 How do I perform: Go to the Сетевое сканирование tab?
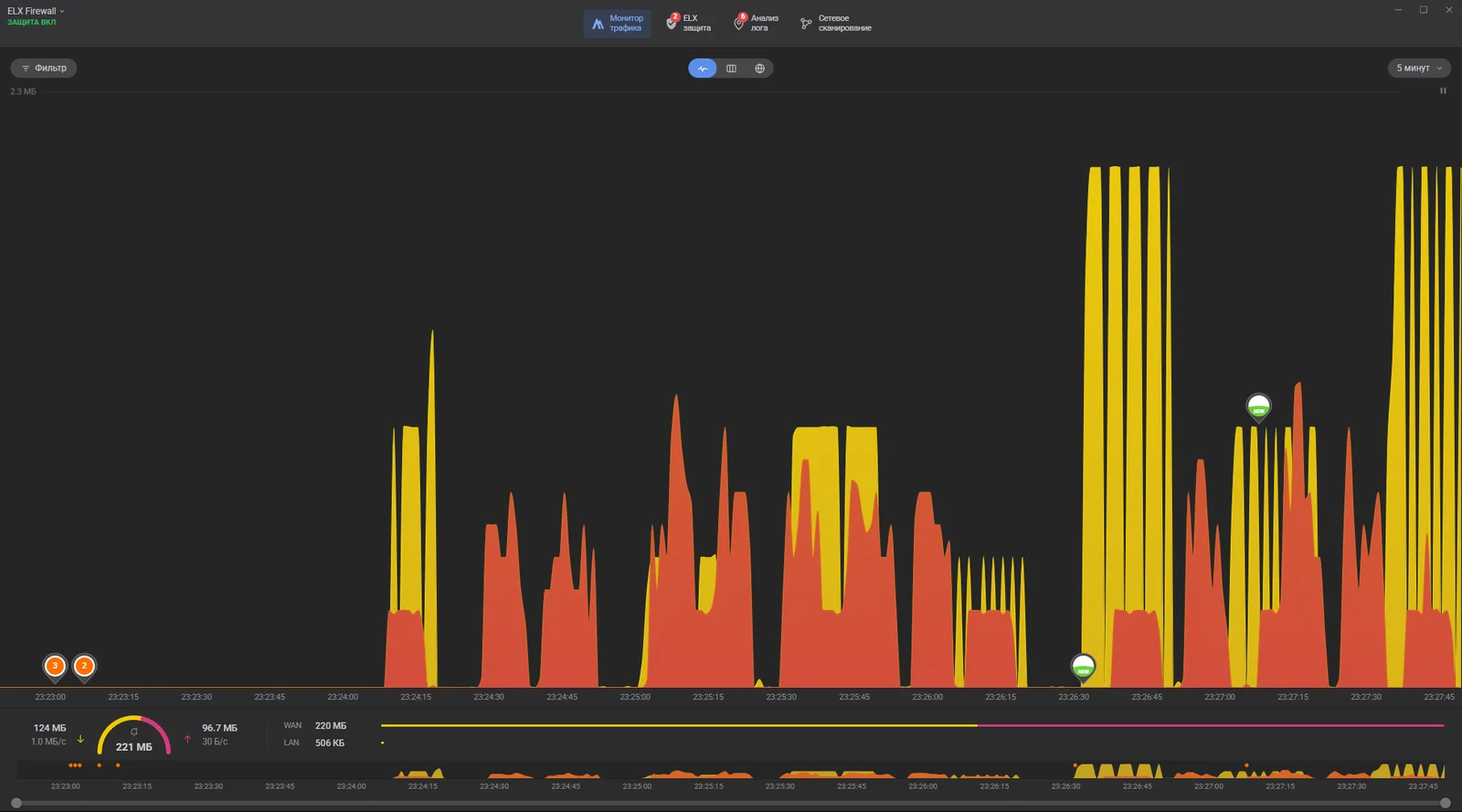tap(836, 23)
